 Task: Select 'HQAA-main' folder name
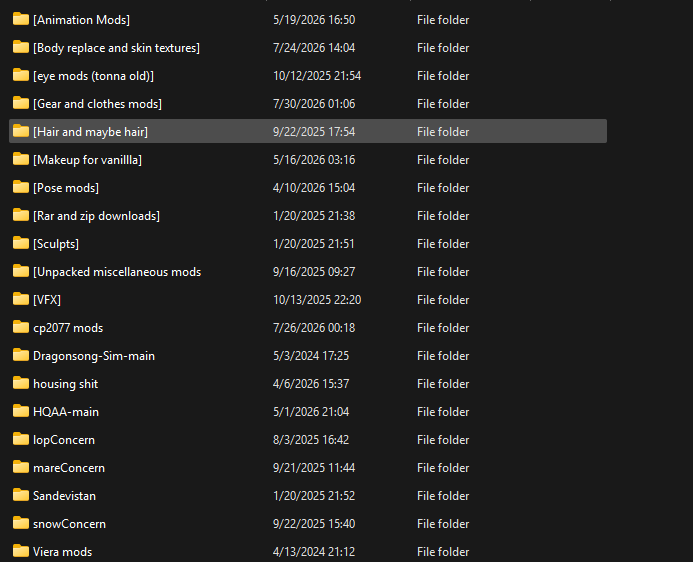(66, 412)
